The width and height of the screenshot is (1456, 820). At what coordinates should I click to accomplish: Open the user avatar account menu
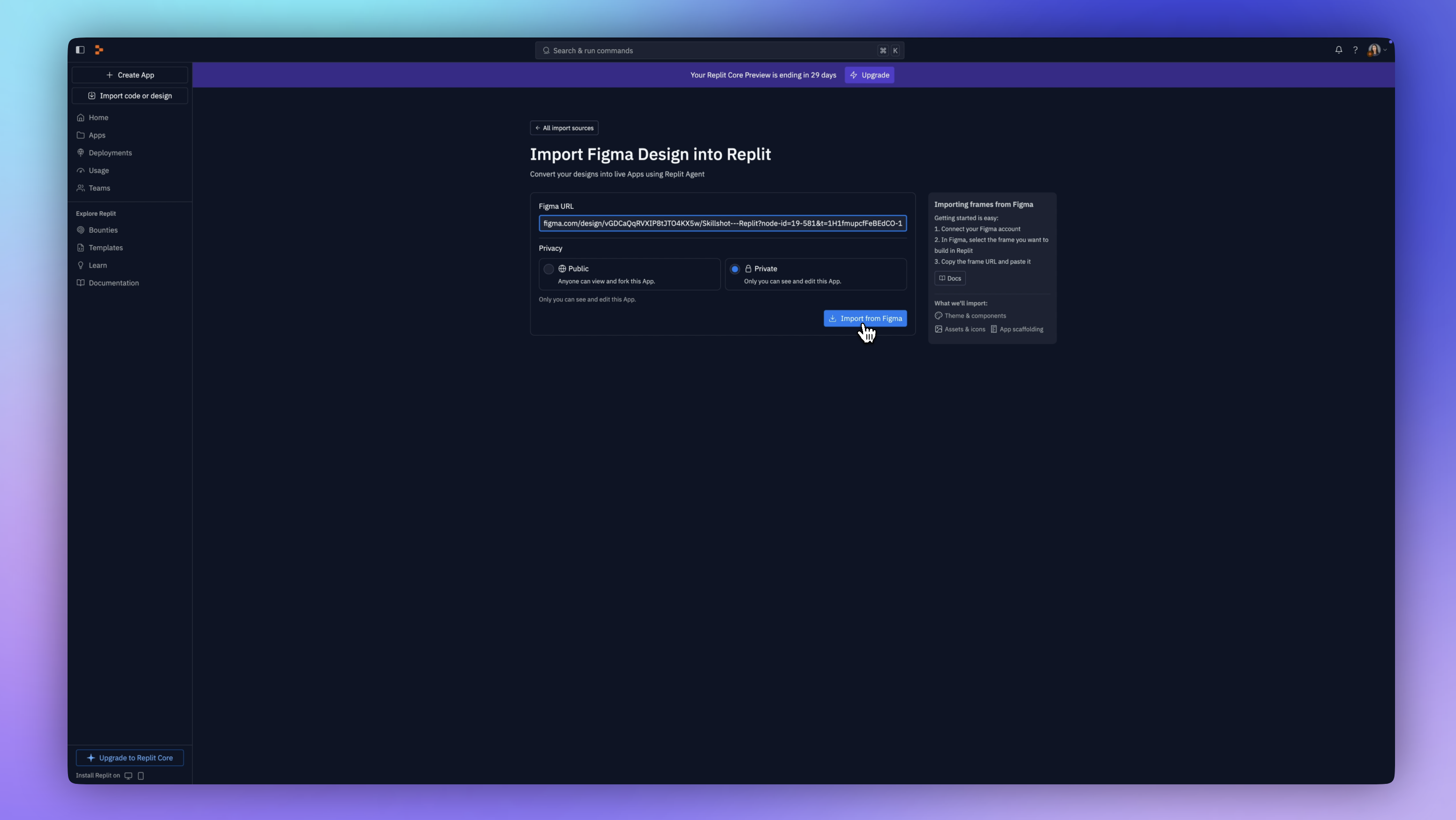[x=1376, y=50]
